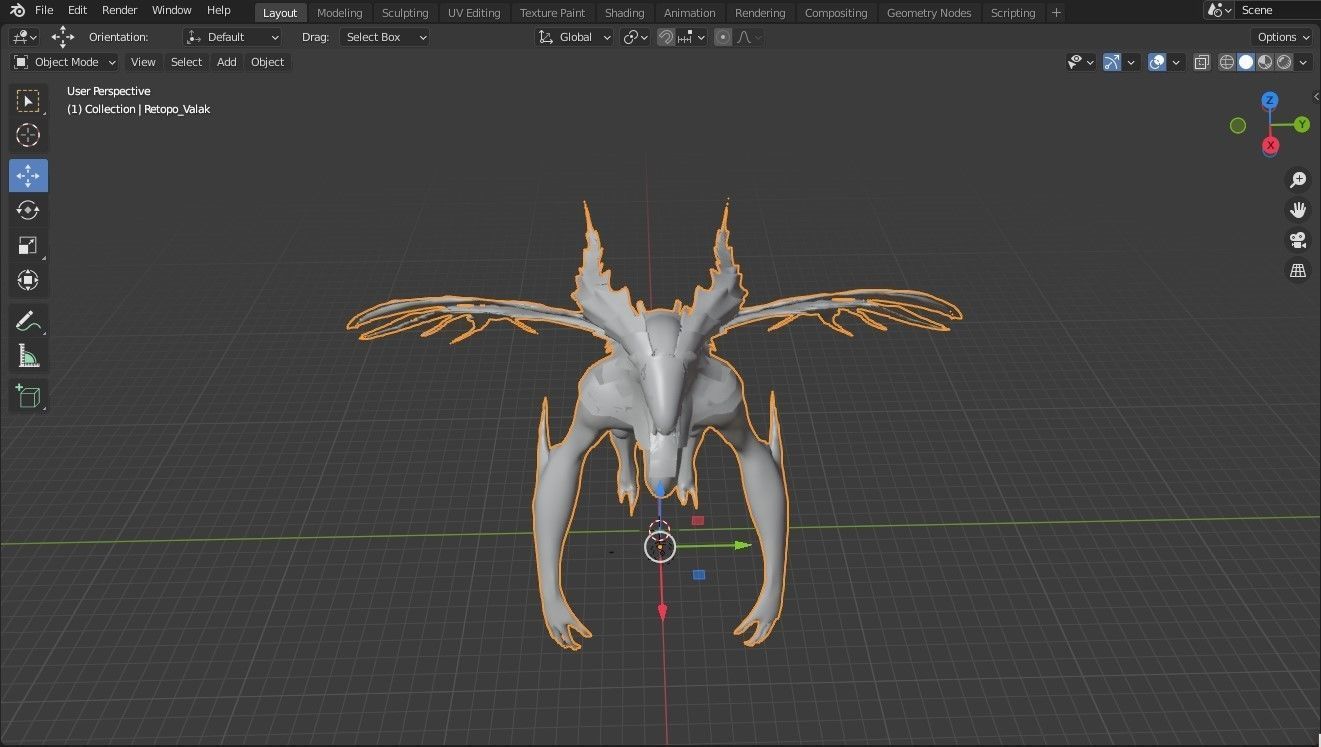Open the snapping options dropdown

(693, 37)
